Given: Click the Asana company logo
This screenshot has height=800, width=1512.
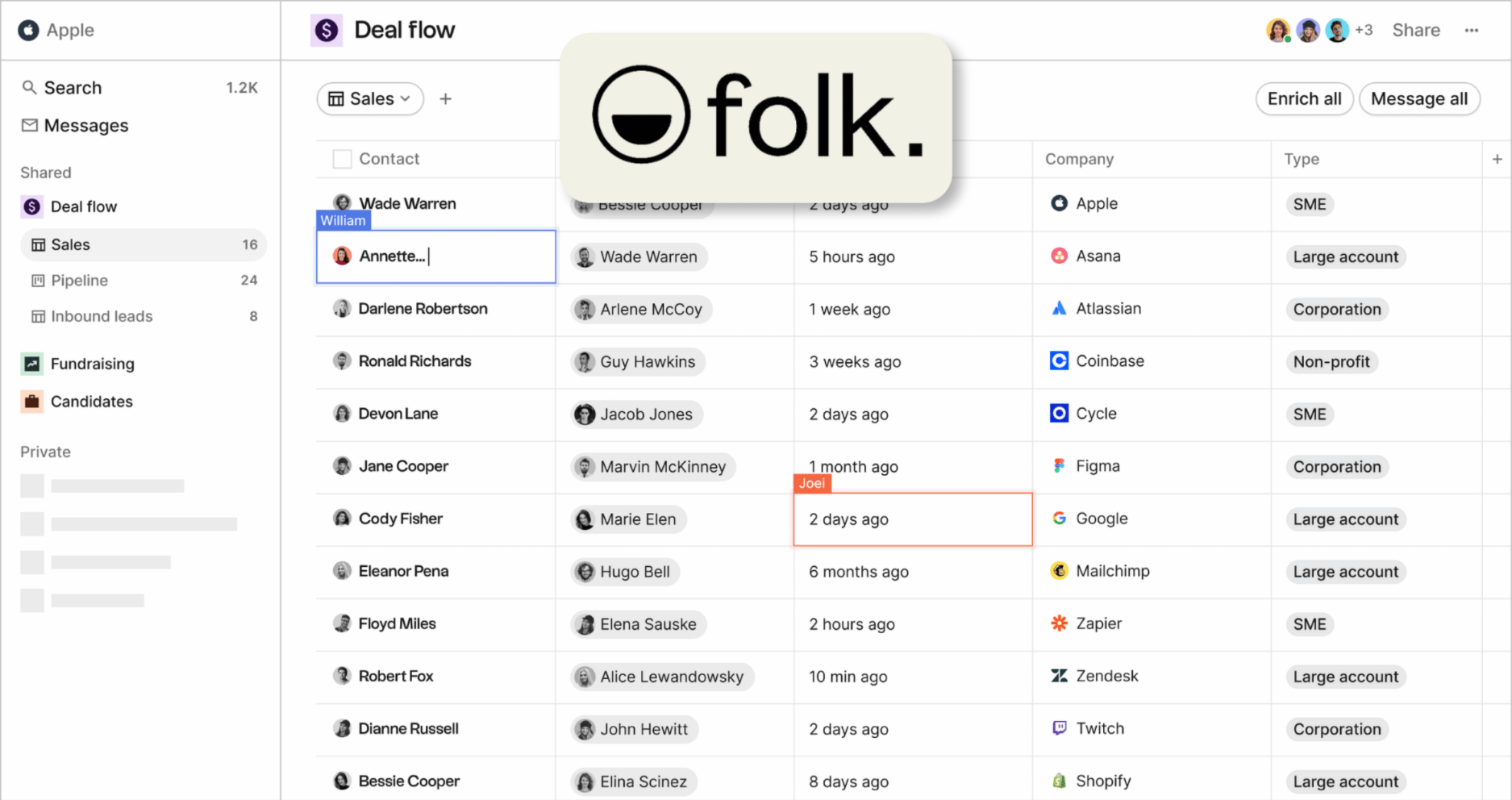Looking at the screenshot, I should point(1059,256).
